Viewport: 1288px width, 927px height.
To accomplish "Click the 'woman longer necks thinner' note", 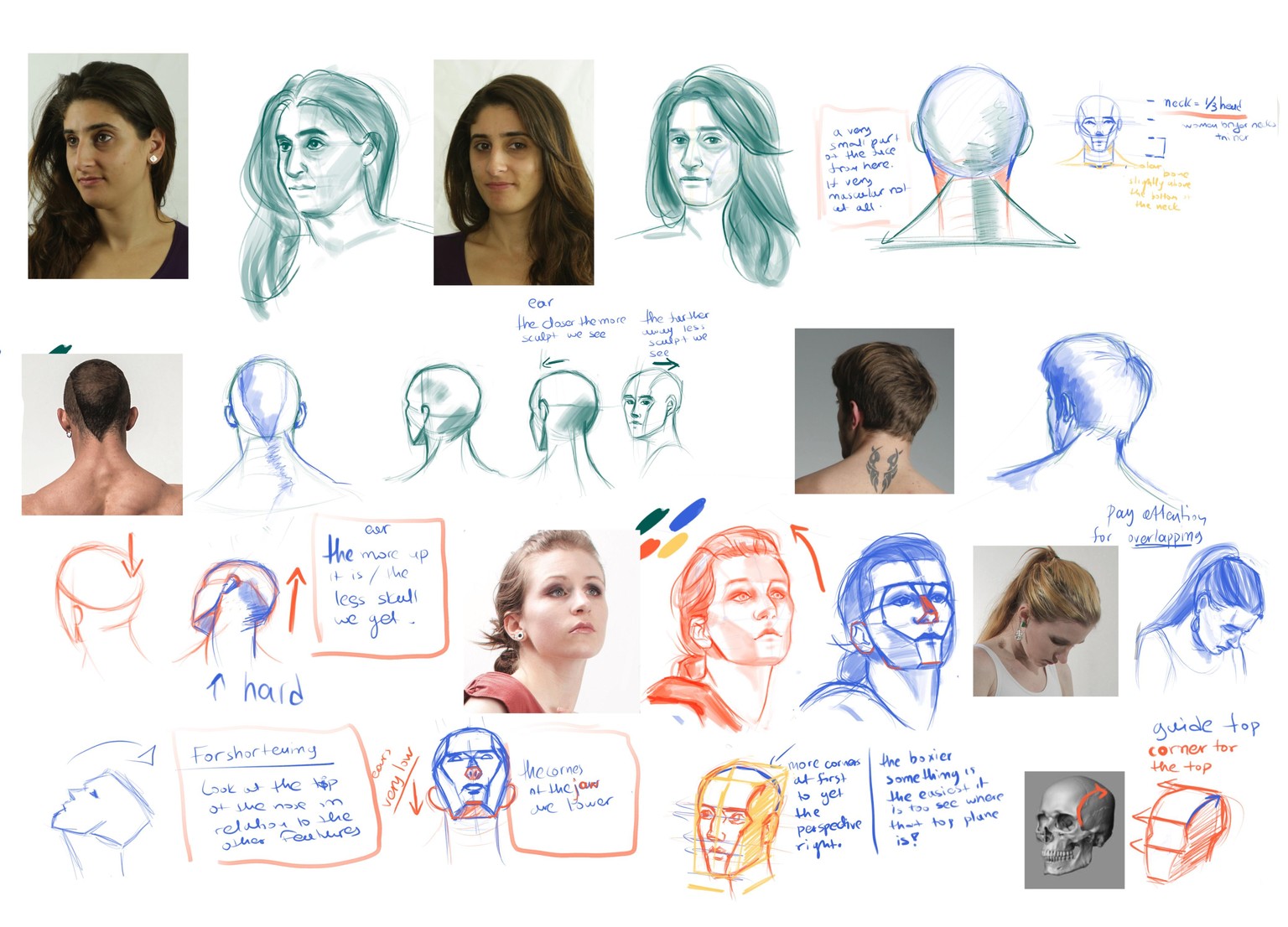I will [x=1230, y=130].
